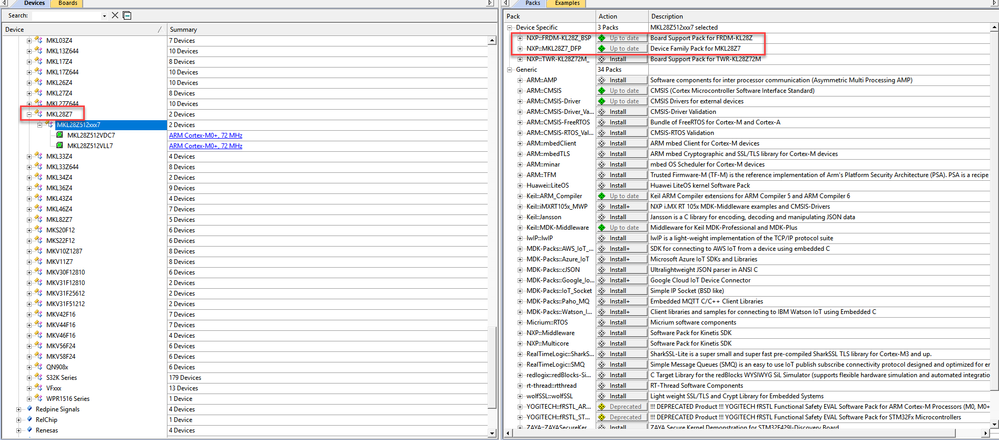Install the Micrium::RTOS pack
This screenshot has width=999, height=440.
point(621,322)
